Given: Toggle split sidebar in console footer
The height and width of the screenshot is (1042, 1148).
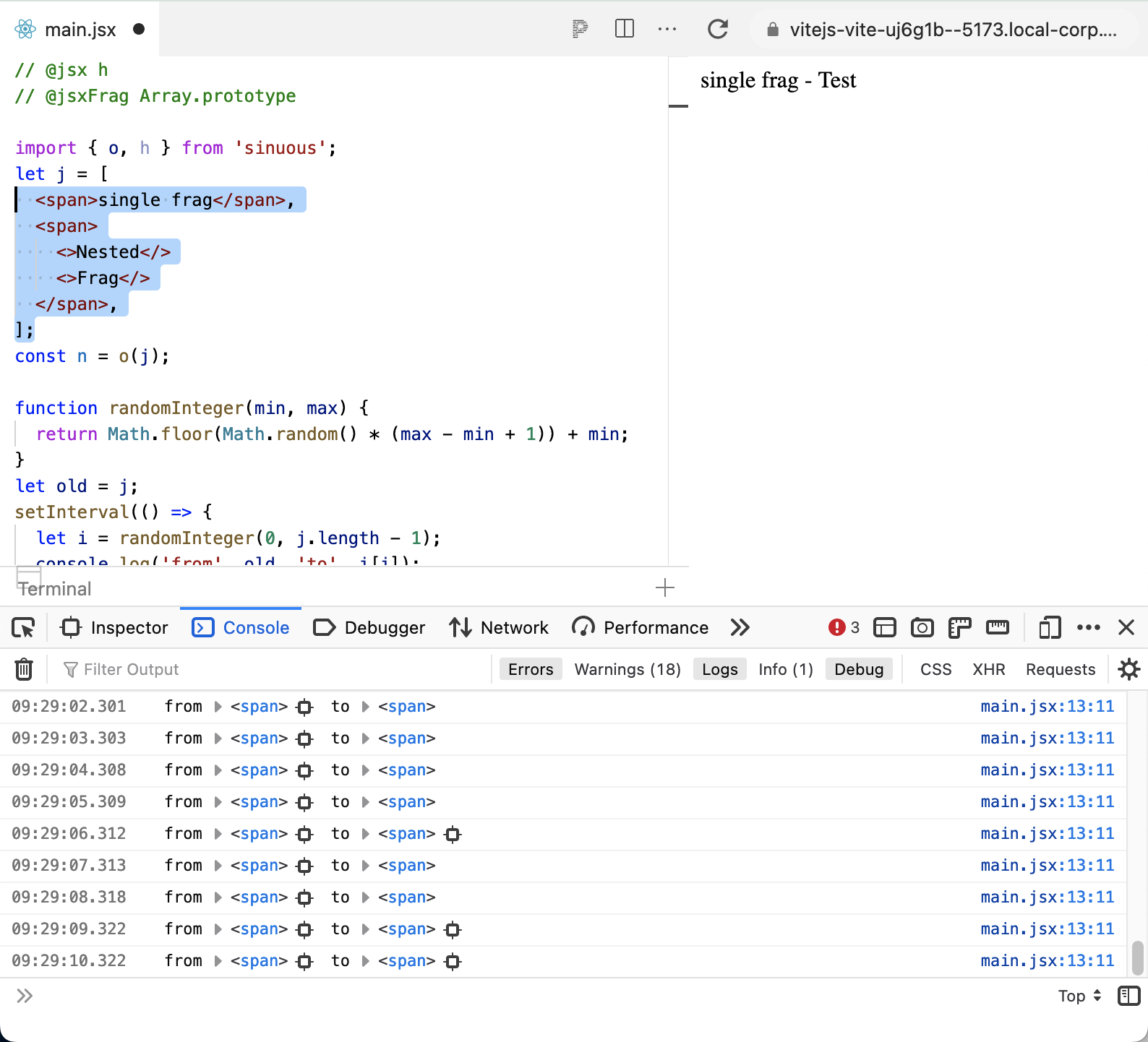Looking at the screenshot, I should pos(1128,996).
